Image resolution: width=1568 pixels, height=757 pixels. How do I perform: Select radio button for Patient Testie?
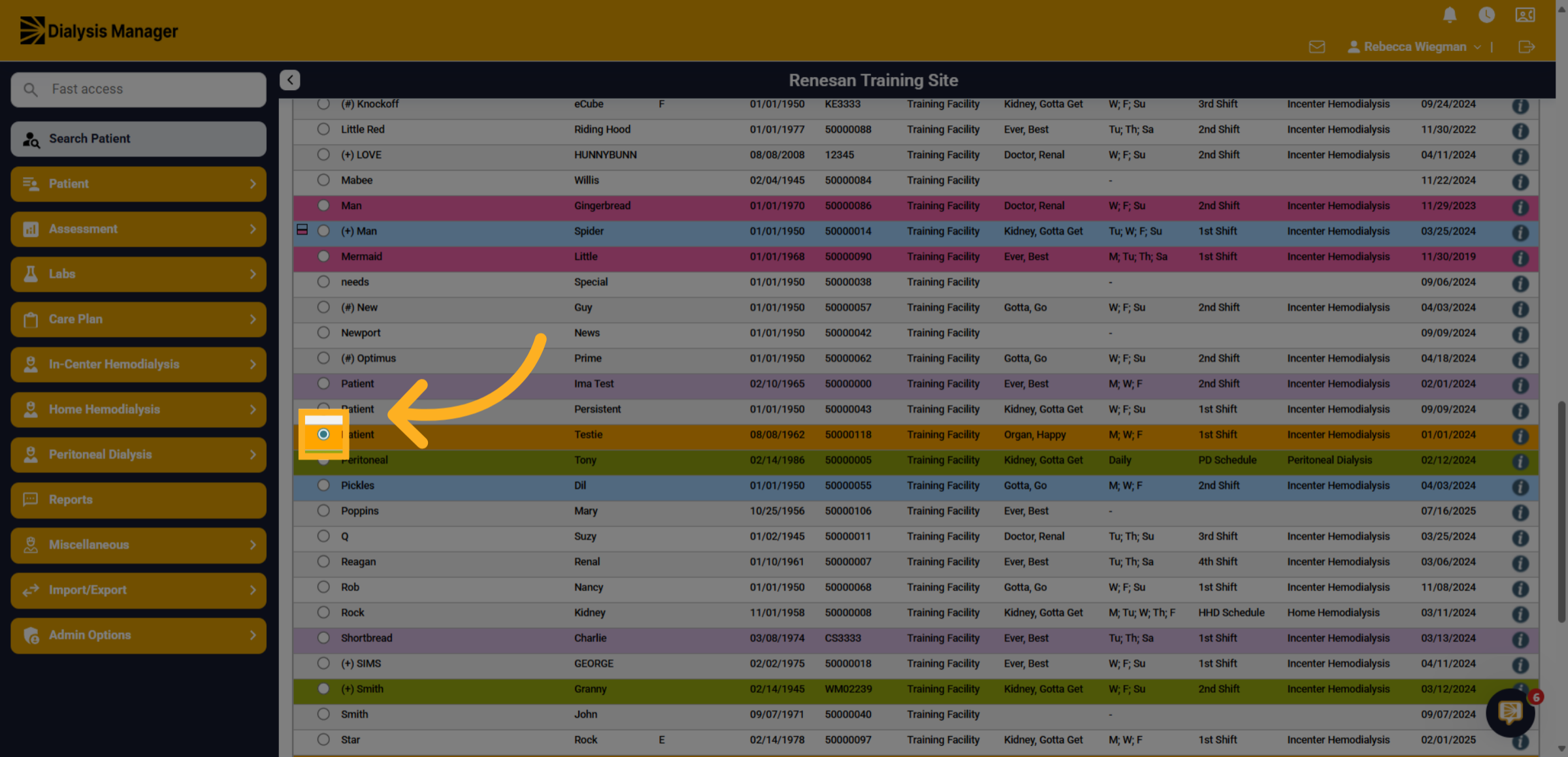tap(323, 434)
